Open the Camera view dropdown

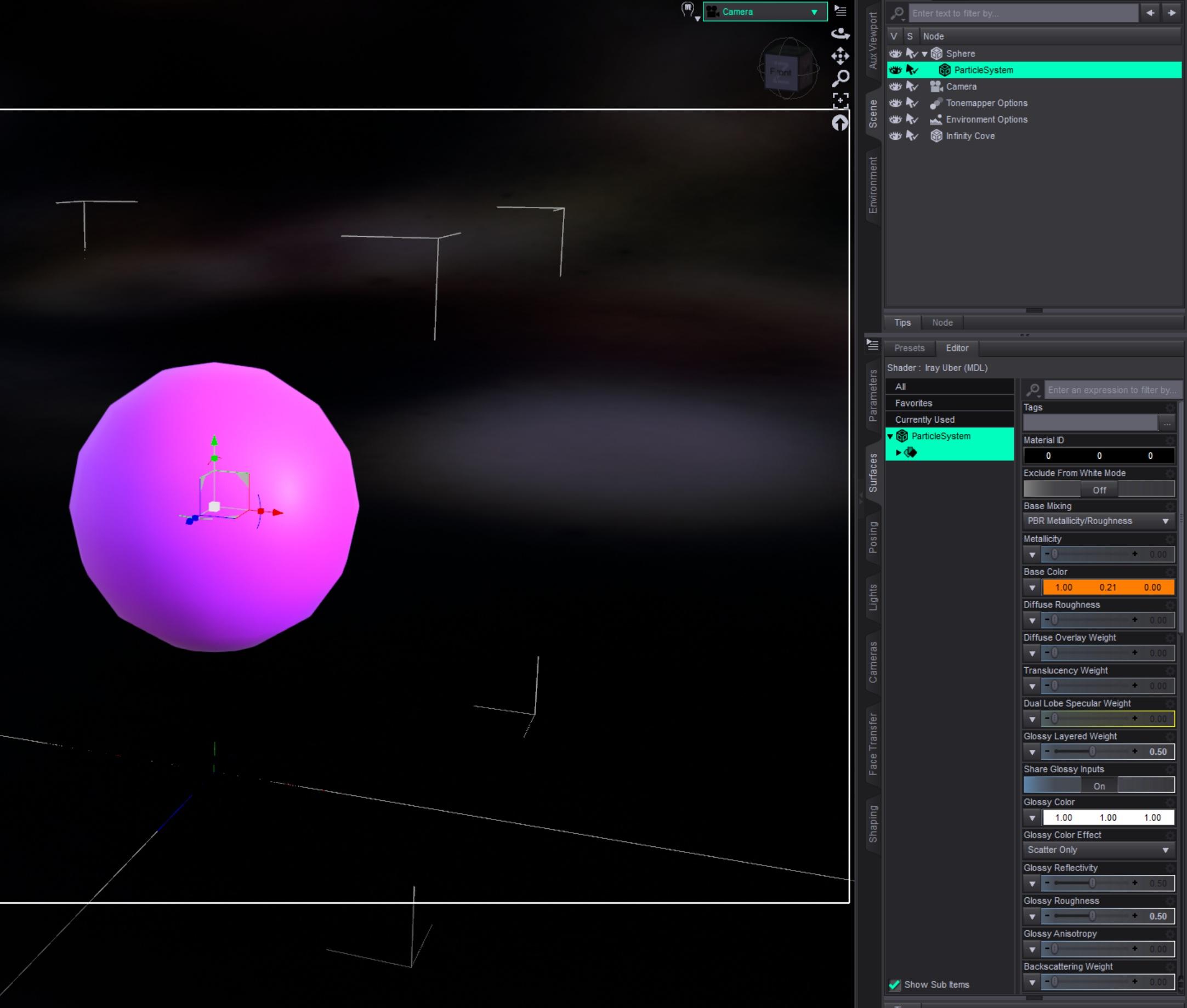click(x=765, y=12)
